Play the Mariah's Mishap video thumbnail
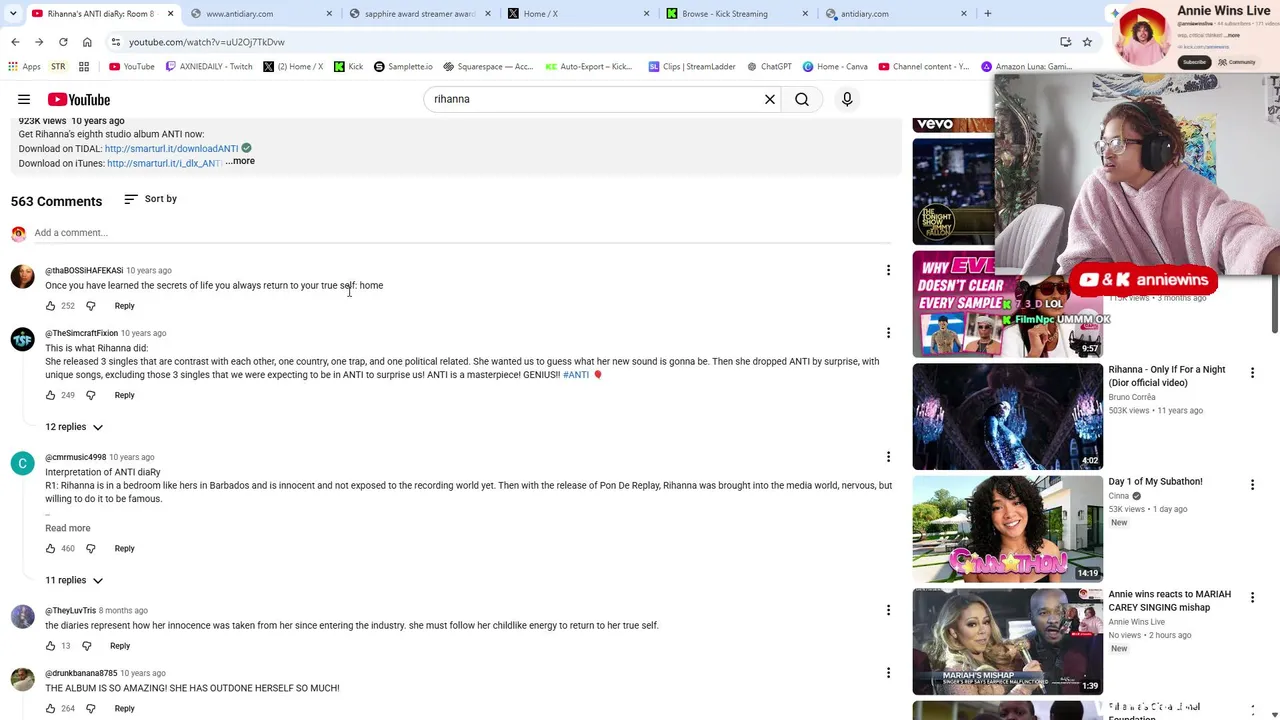 [x=1007, y=642]
